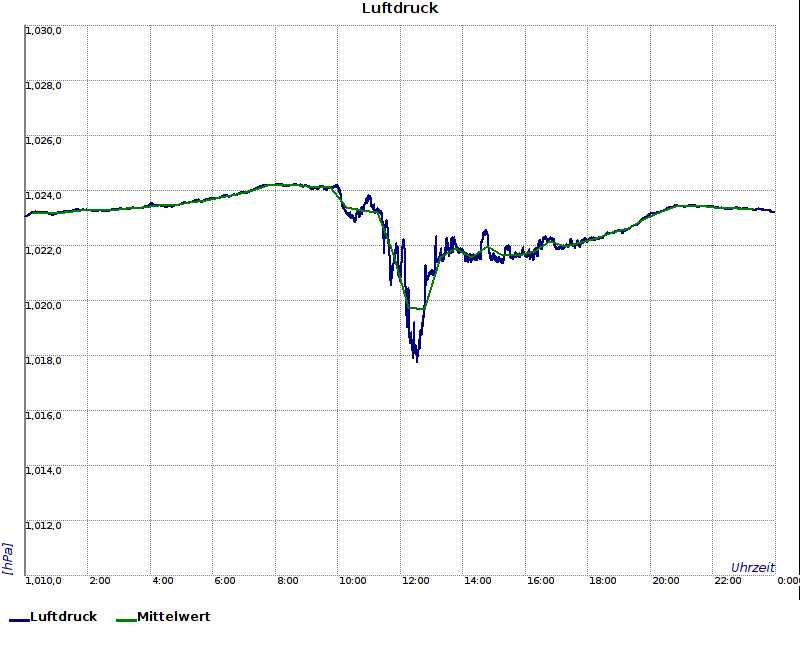This screenshot has height=650, width=800.
Task: Click the 1,020,0 y-axis value
Action: pyautogui.click(x=43, y=306)
